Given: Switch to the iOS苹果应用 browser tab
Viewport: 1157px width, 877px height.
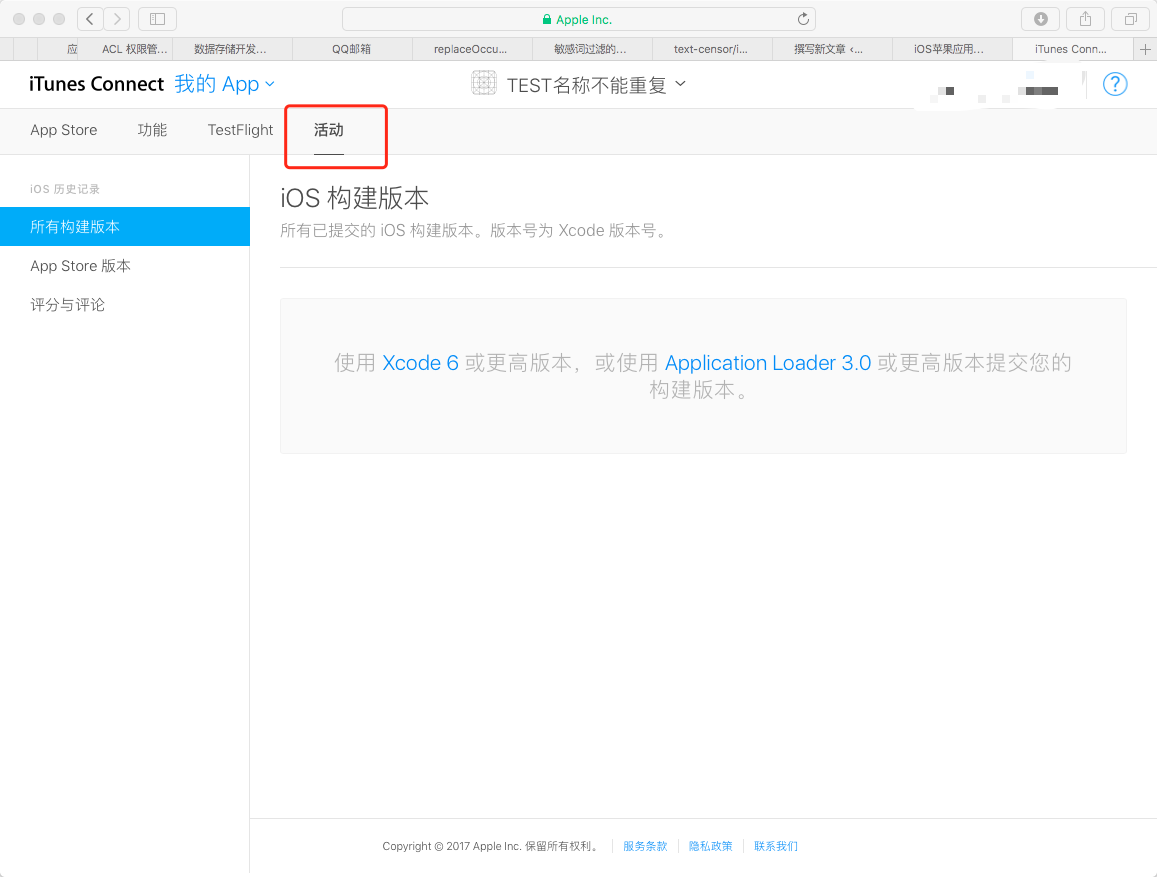Looking at the screenshot, I should (x=949, y=49).
